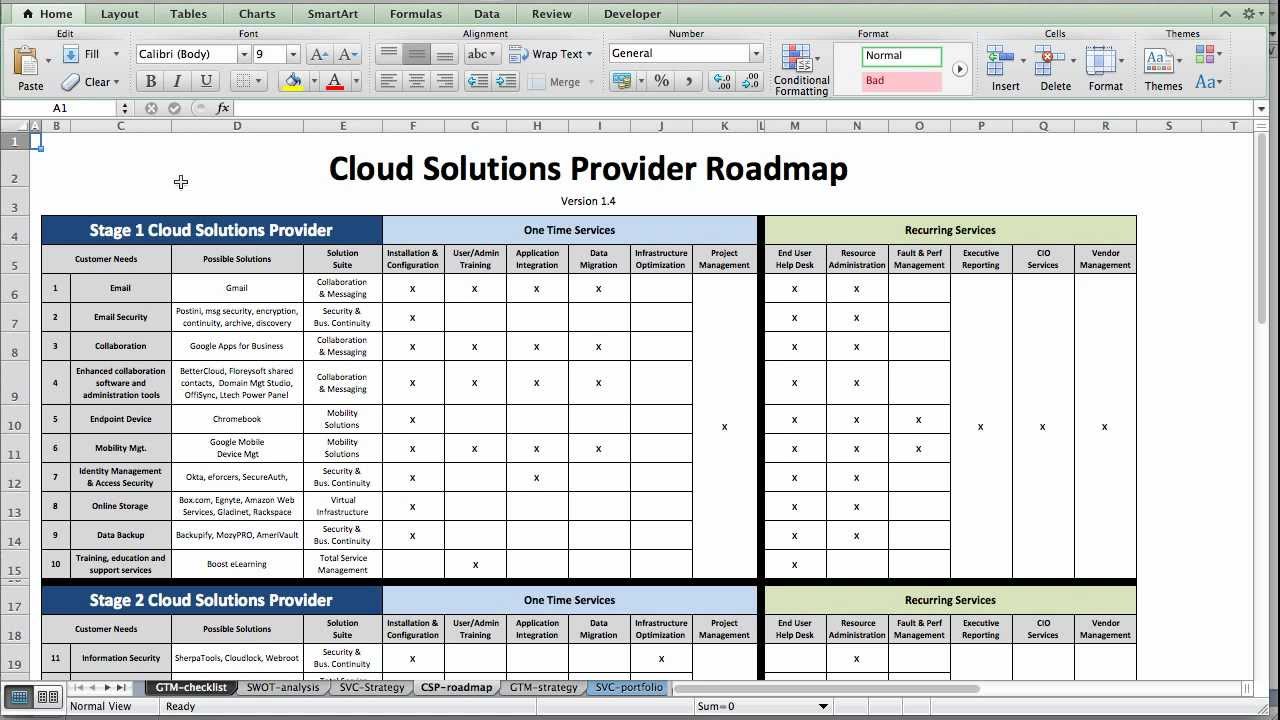Screen dimensions: 1280x720
Task: Decrease decimal places shown
Action: 751,81
